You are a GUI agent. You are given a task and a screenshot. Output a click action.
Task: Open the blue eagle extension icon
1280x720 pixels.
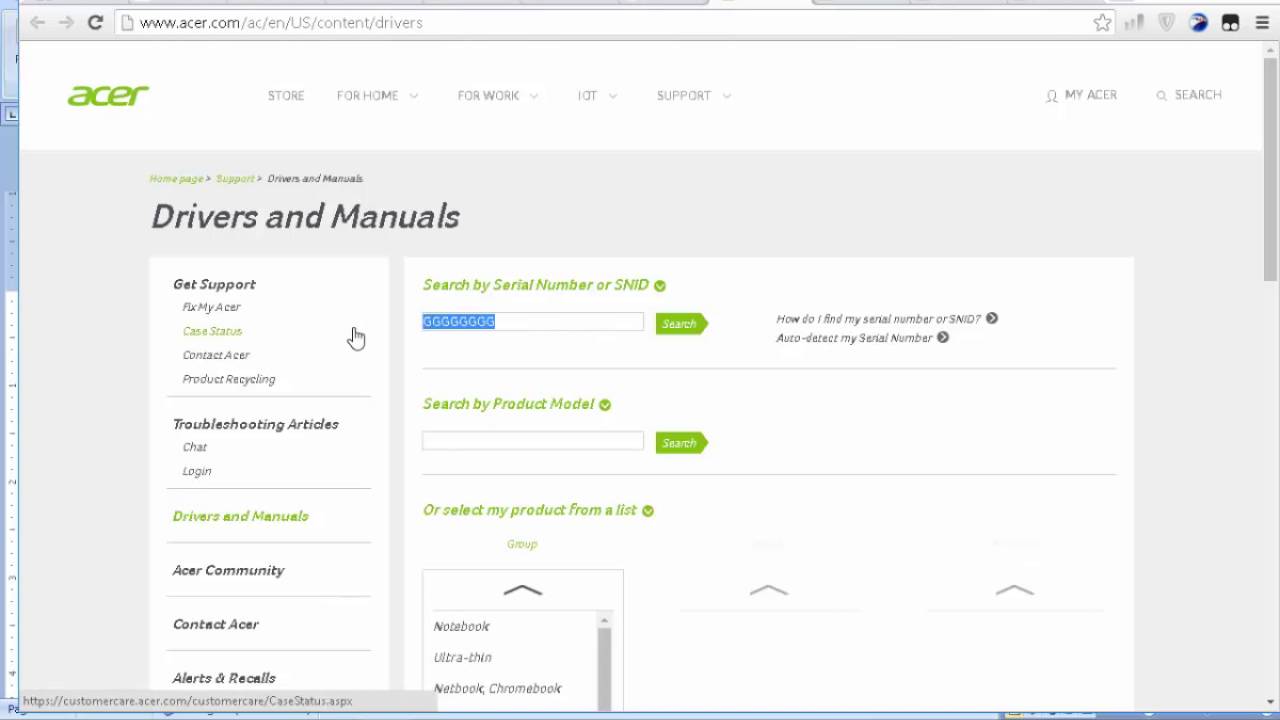click(x=1198, y=22)
